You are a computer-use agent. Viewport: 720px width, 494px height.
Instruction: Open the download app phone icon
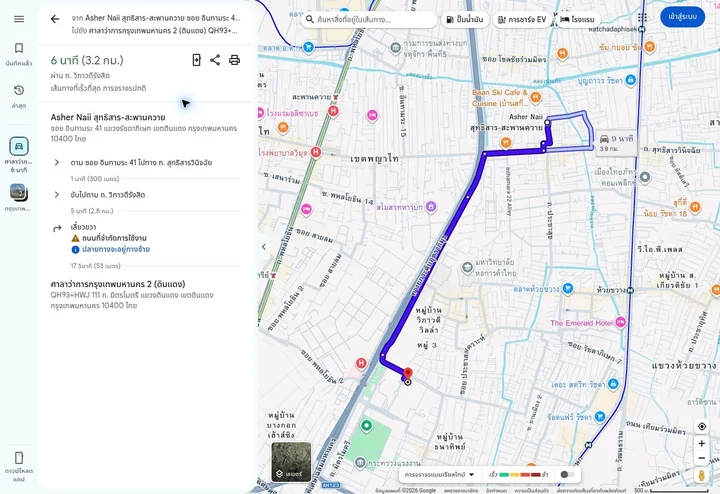19,467
